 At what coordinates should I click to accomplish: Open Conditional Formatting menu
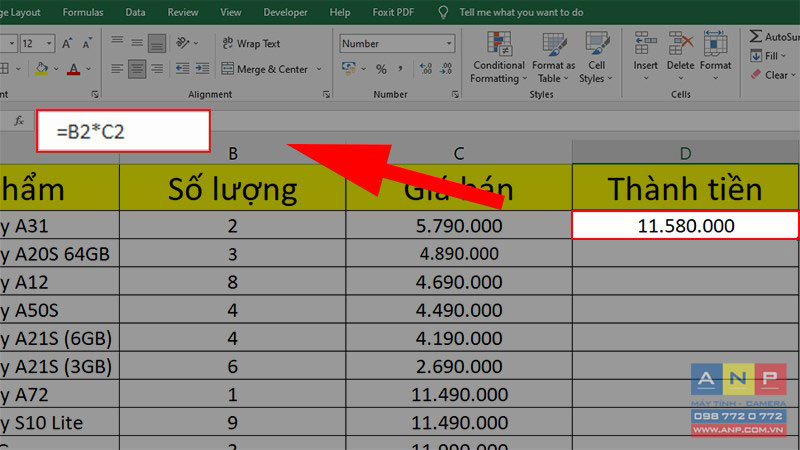point(498,57)
